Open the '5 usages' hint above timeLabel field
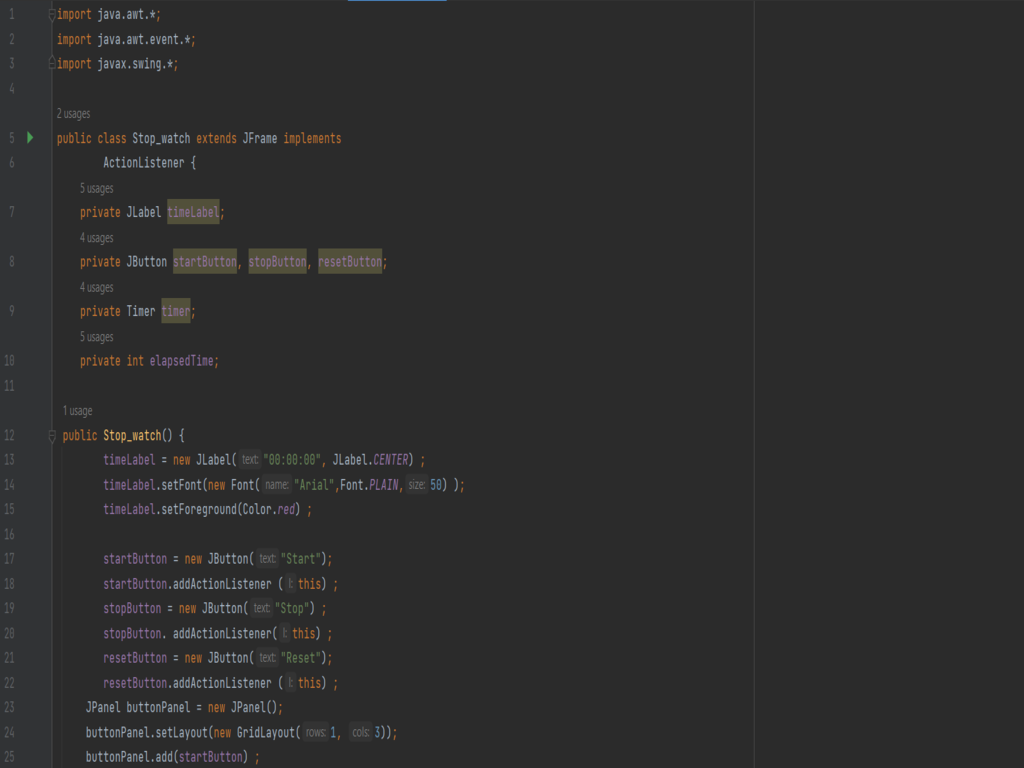Image resolution: width=1024 pixels, height=768 pixels. (97, 189)
